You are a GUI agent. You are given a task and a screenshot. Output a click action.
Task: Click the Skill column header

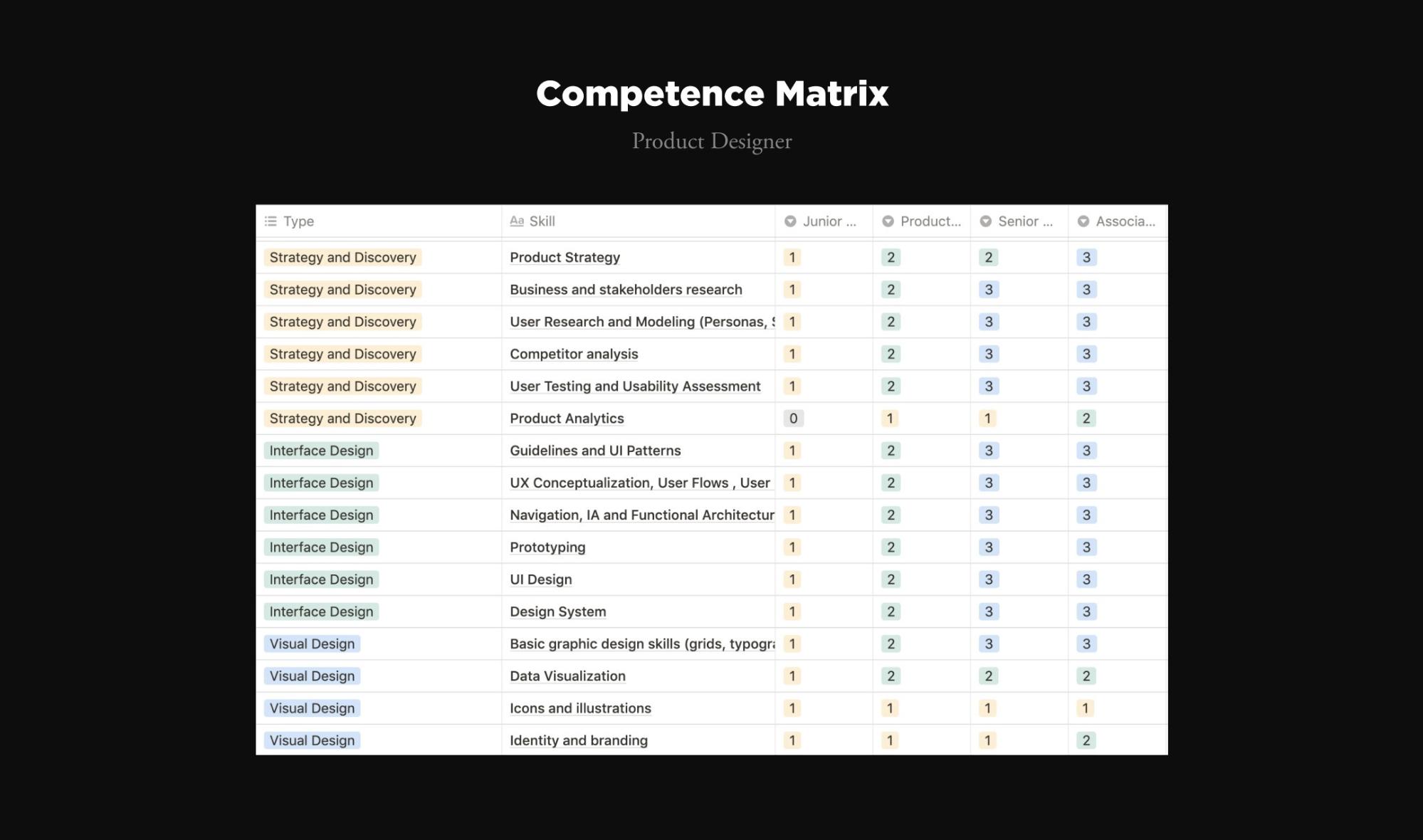point(542,221)
